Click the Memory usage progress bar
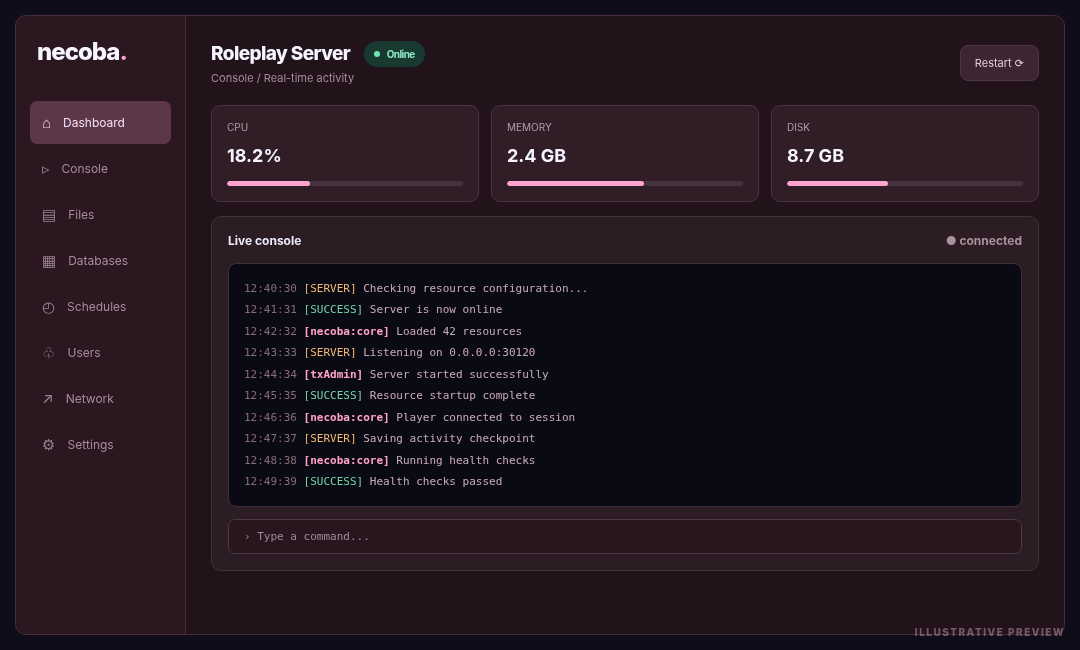Viewport: 1080px width, 650px height. [x=625, y=184]
